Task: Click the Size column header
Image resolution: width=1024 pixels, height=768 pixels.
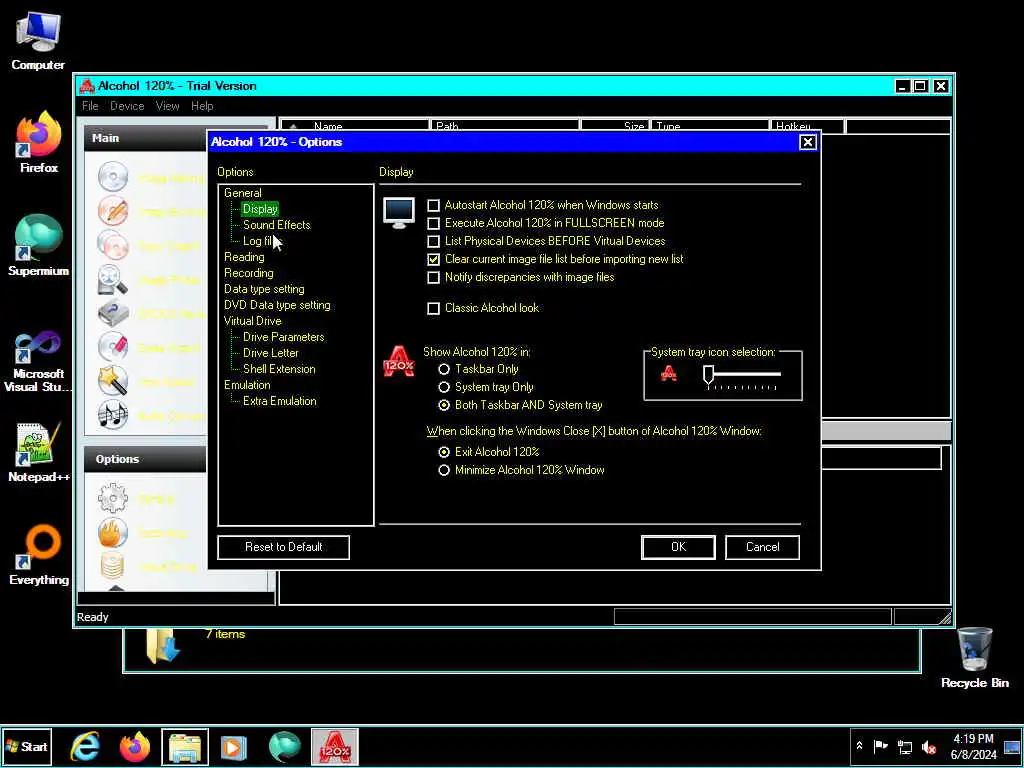Action: [x=614, y=126]
